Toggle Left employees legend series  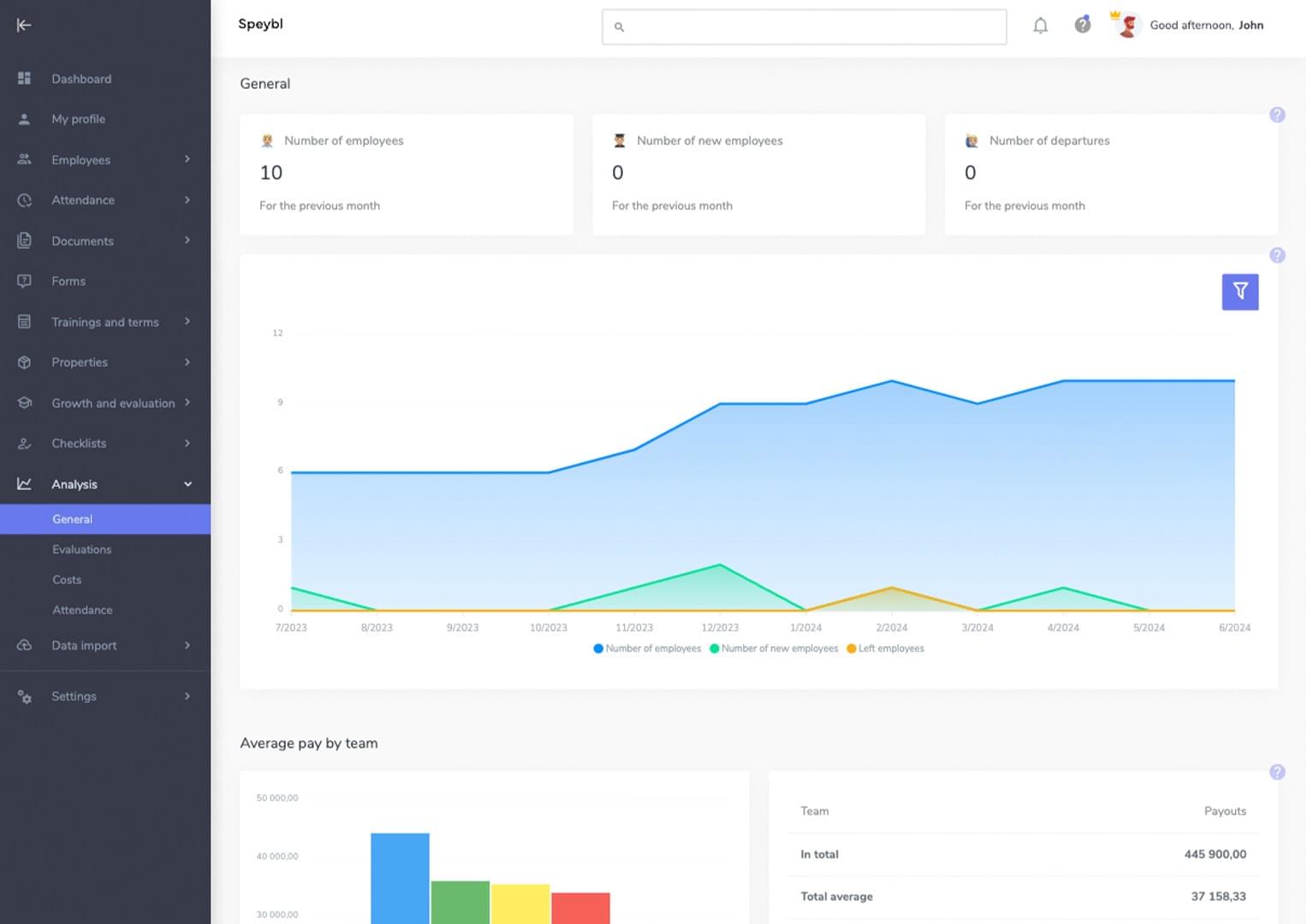(885, 649)
